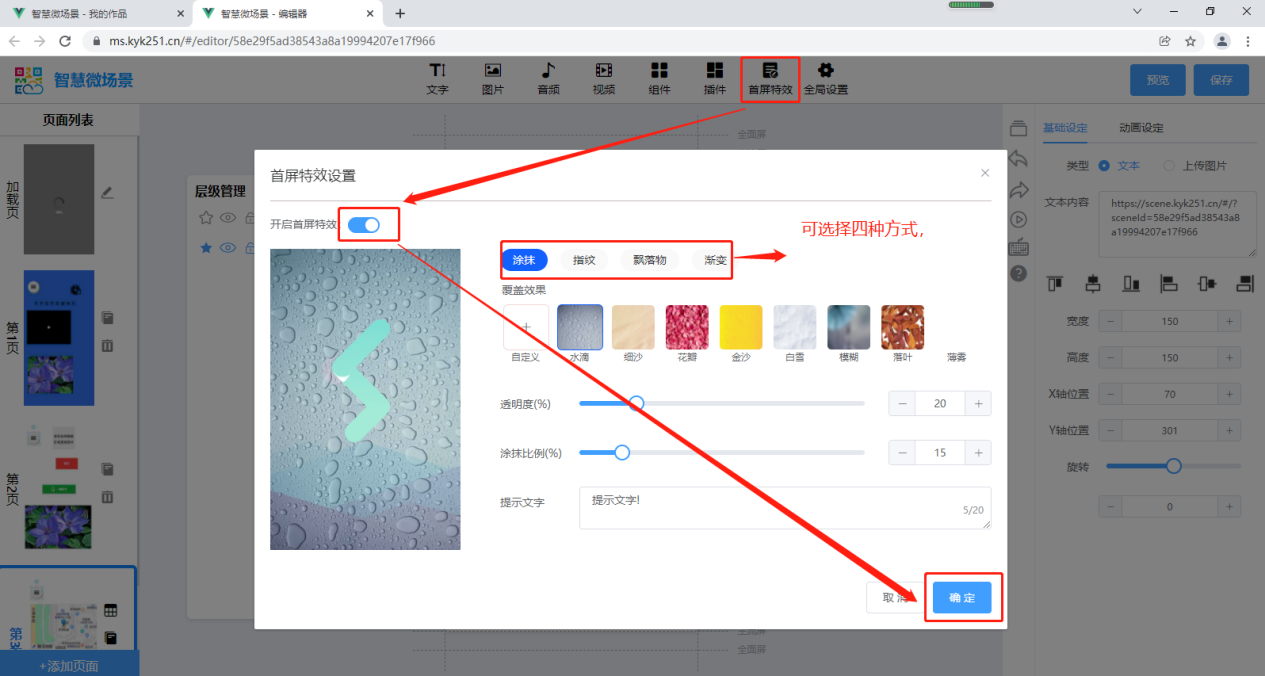Image resolution: width=1265 pixels, height=676 pixels.
Task: Open the 组件 components menu
Action: 659,78
